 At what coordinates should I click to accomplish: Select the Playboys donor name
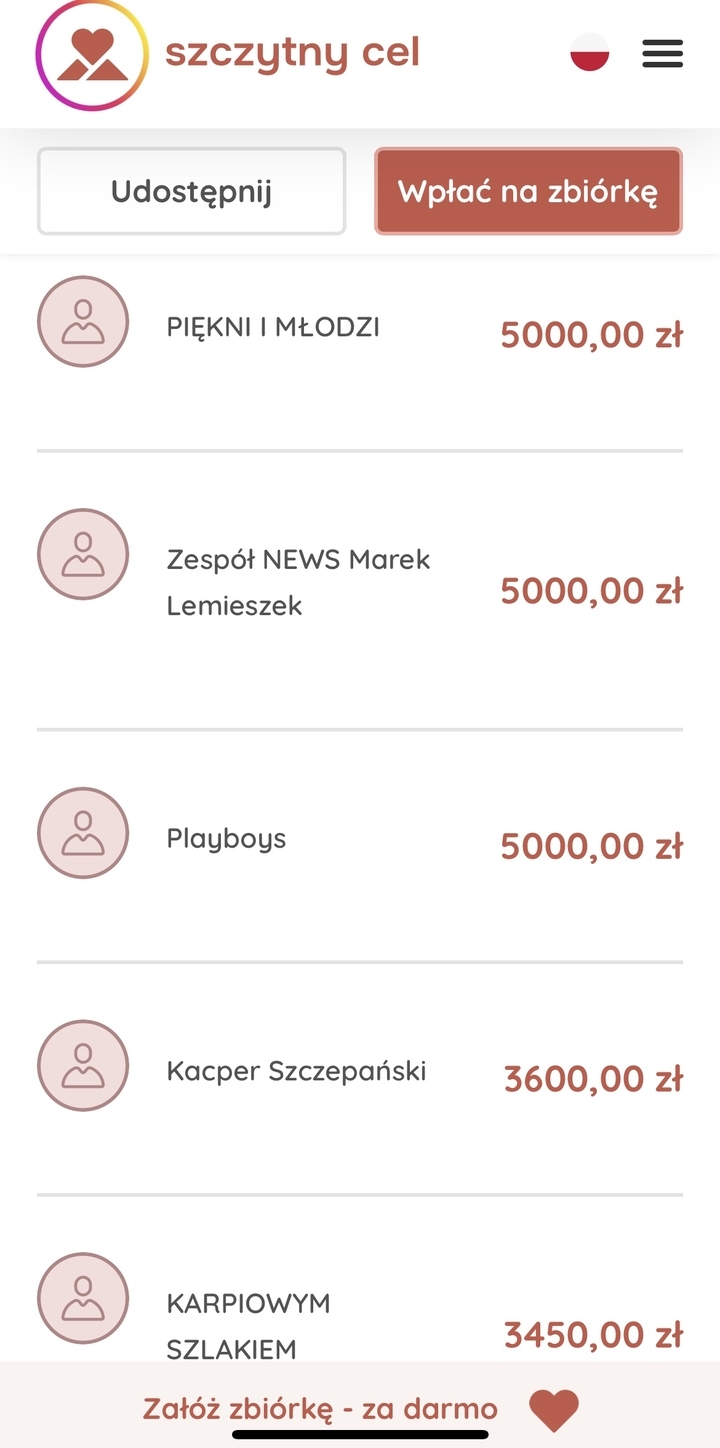click(226, 838)
